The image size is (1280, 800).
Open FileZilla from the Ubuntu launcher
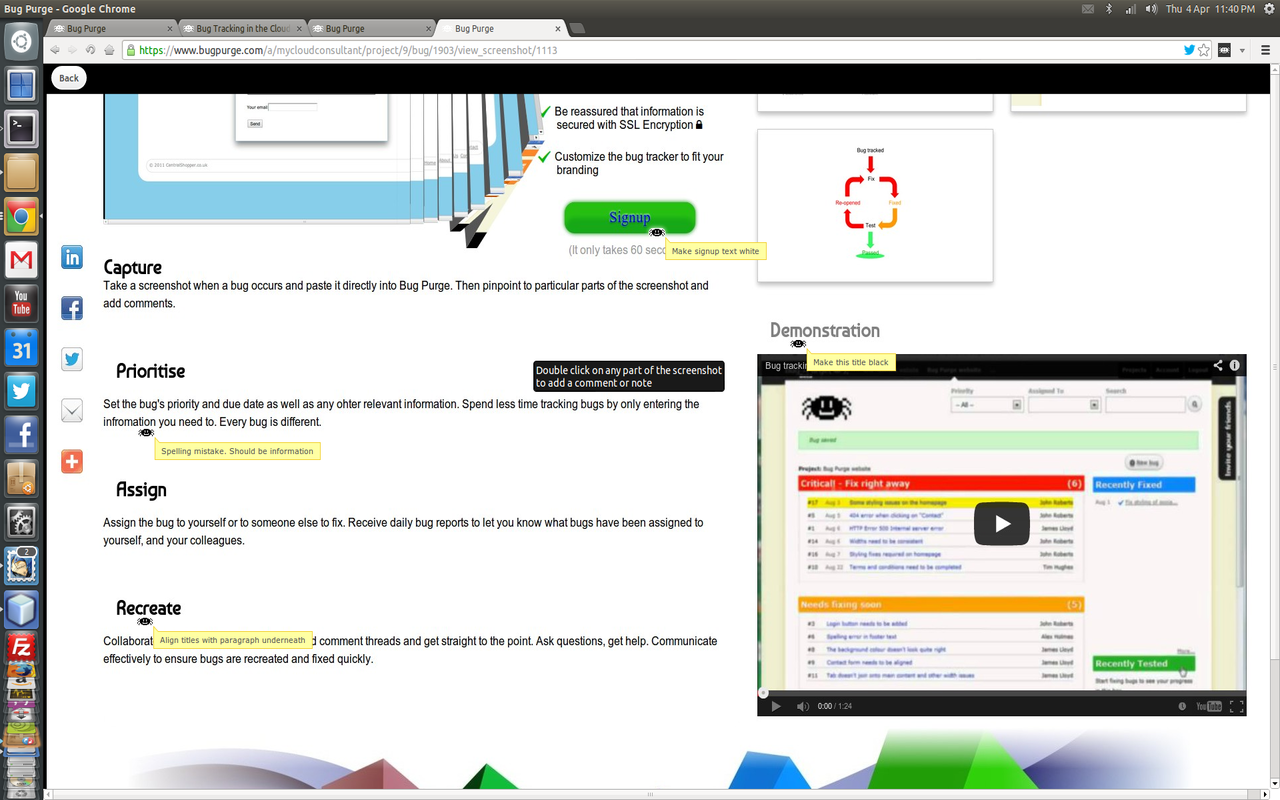(x=21, y=647)
